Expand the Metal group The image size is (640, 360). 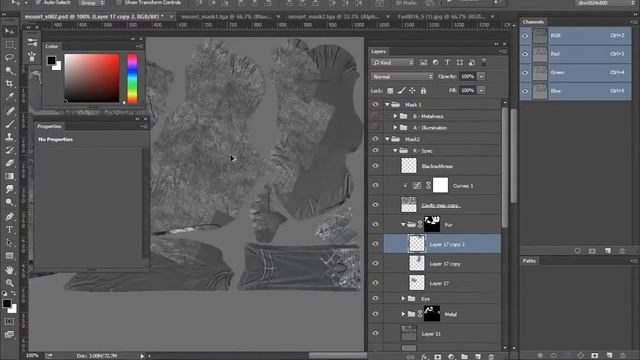[403, 314]
